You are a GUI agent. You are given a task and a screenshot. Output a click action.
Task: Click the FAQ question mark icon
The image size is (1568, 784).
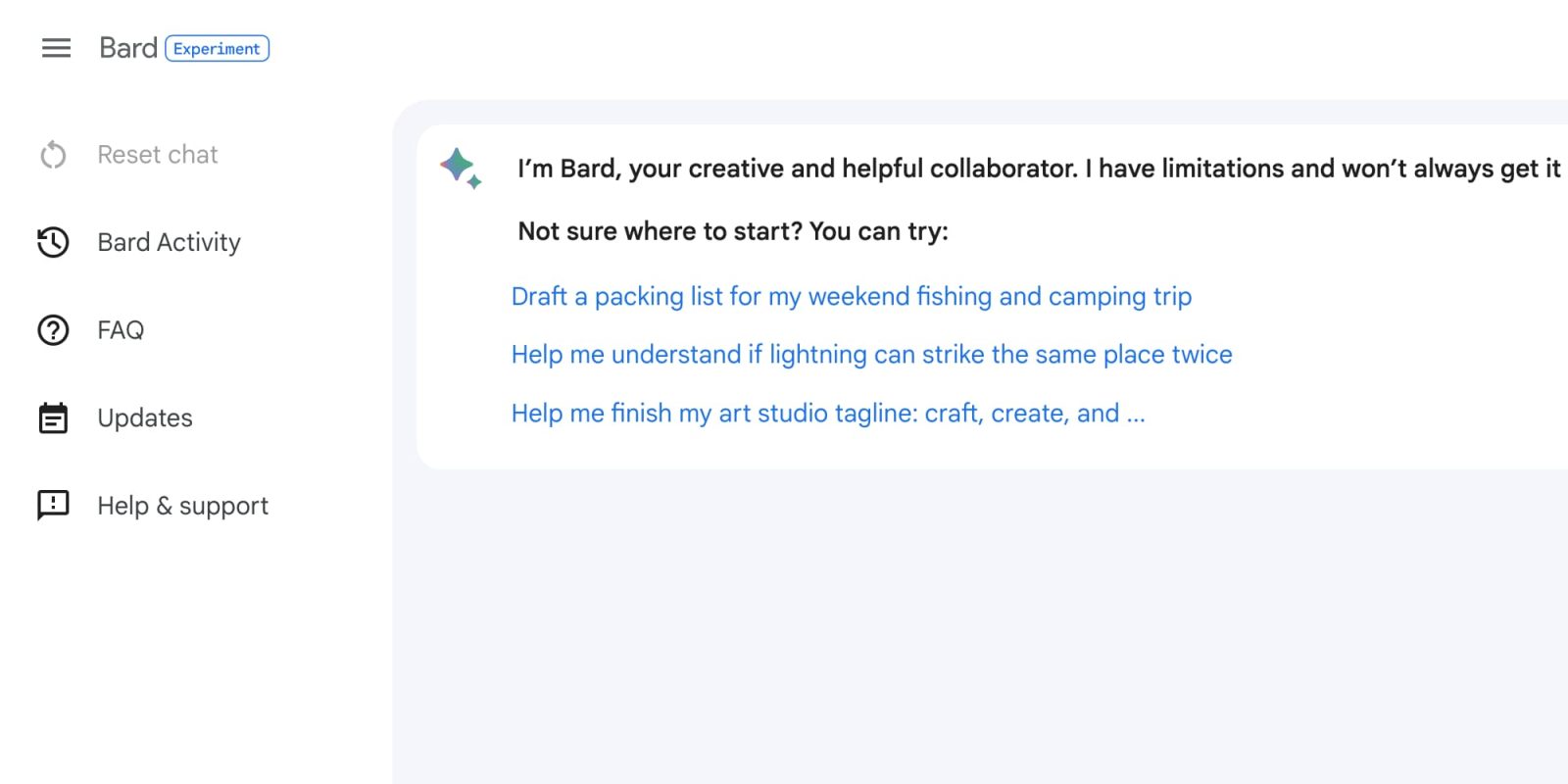[53, 330]
